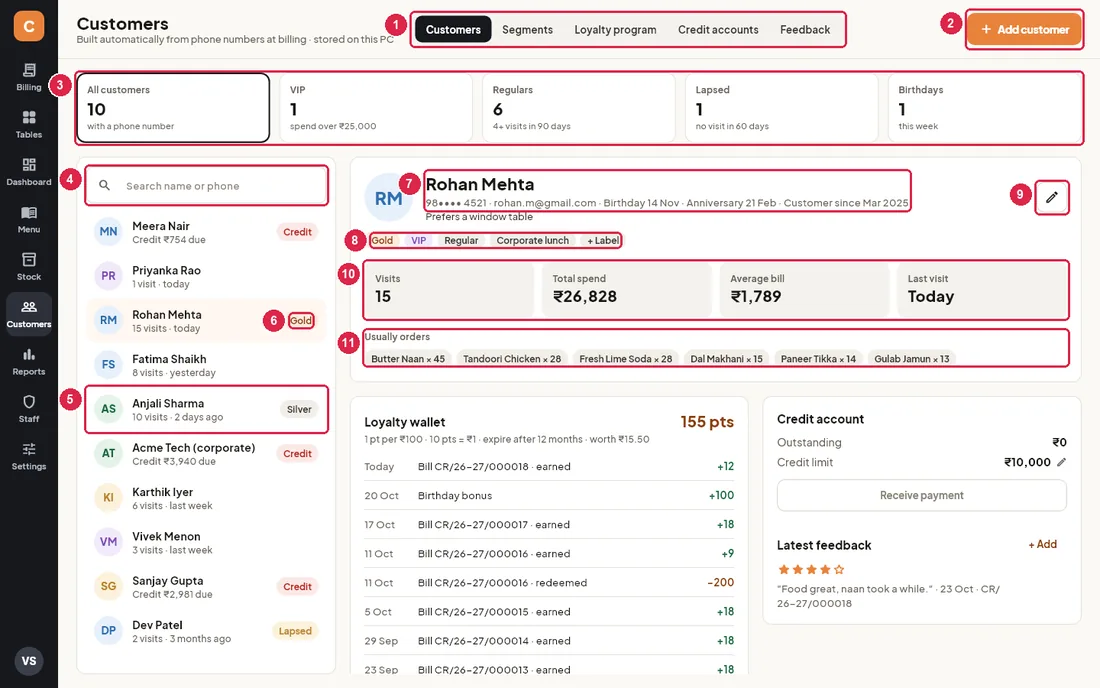Select Meera Nair in customer list

[206, 232]
